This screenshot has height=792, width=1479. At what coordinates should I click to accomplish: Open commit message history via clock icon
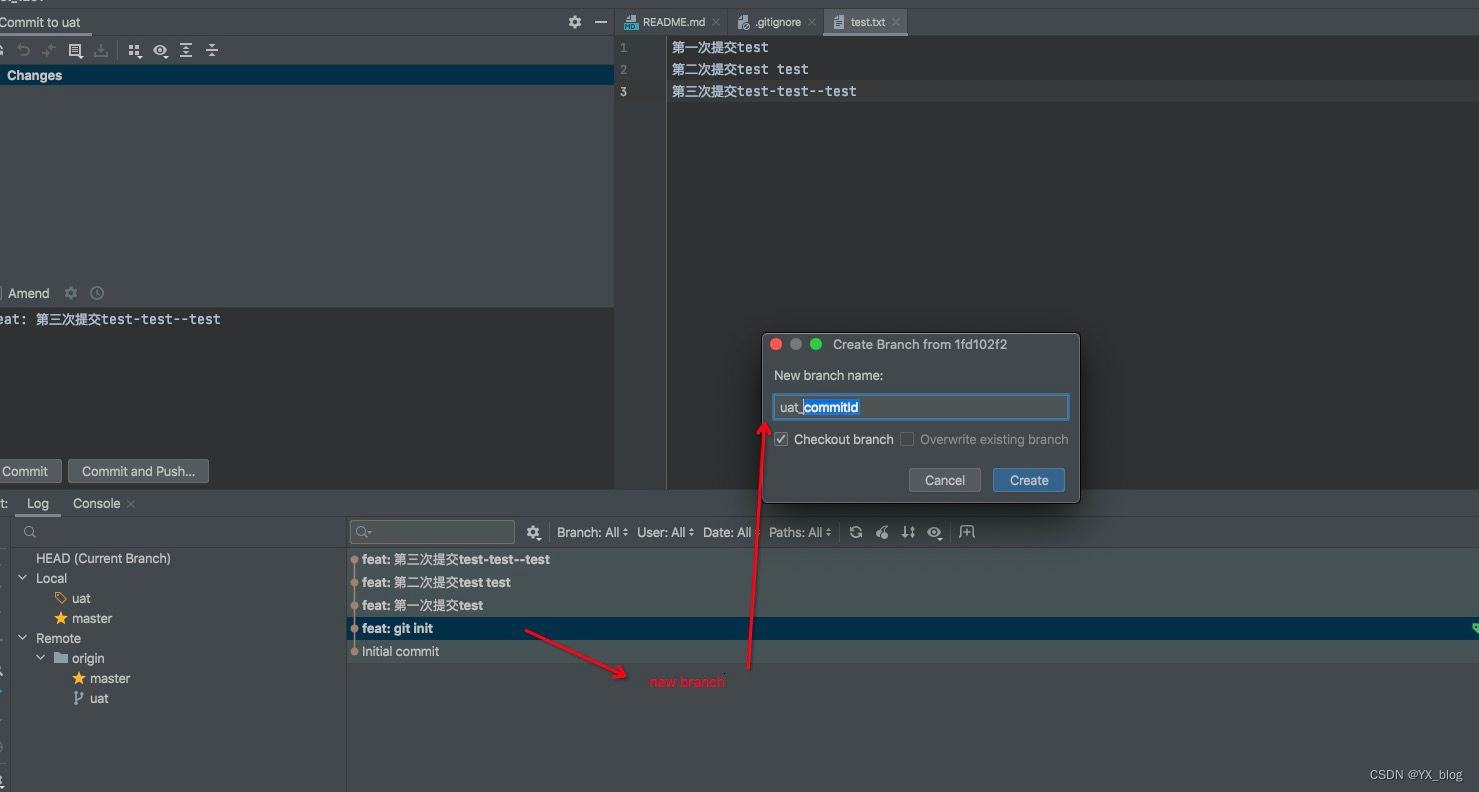(96, 292)
